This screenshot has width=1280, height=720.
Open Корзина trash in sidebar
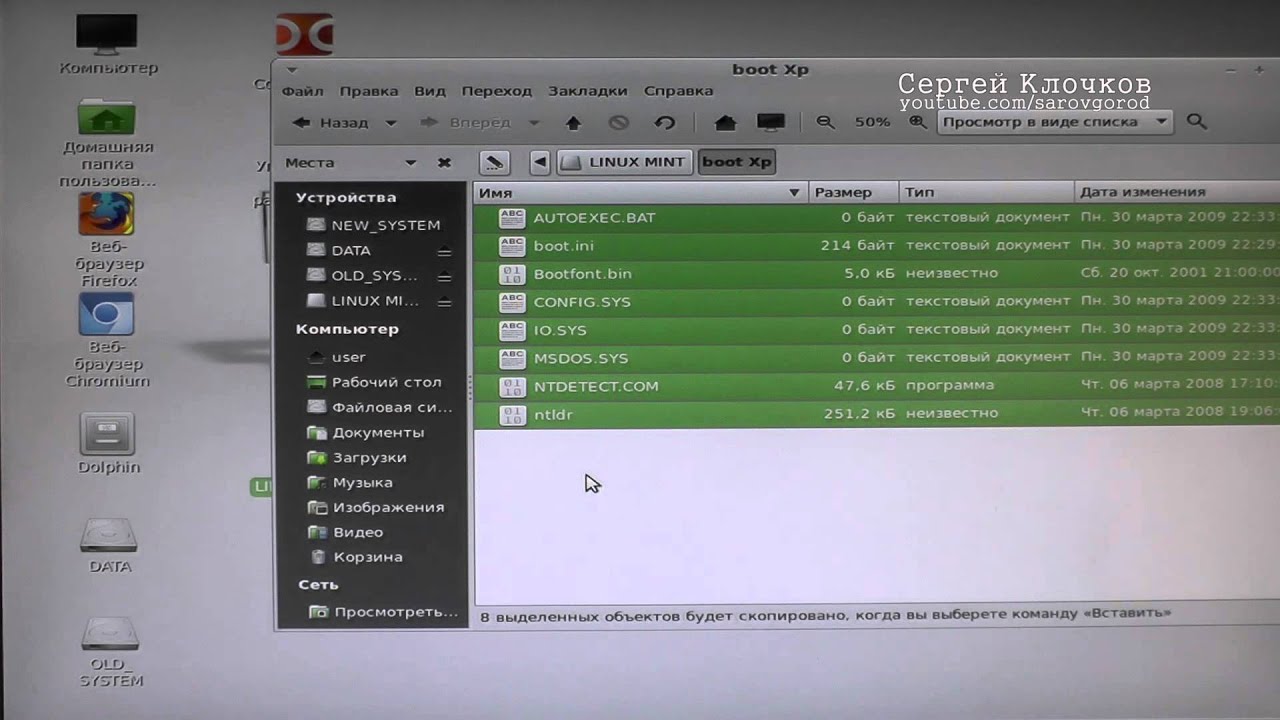(x=356, y=557)
